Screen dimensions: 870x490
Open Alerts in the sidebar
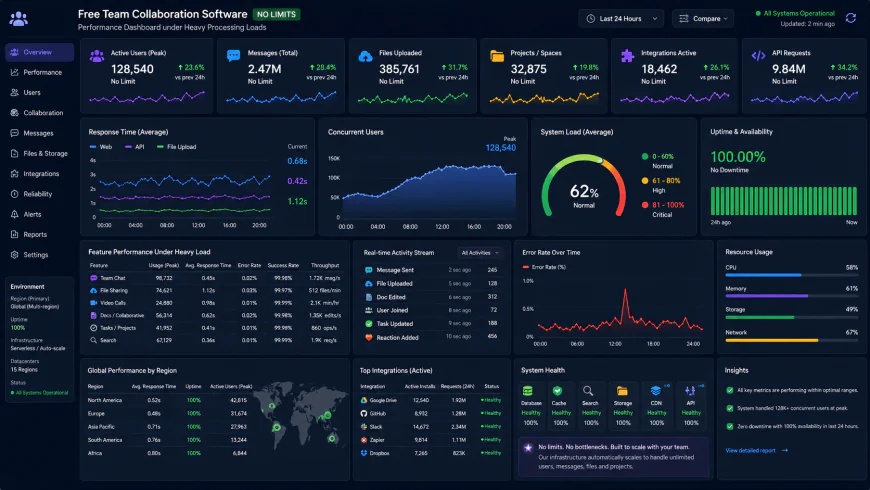point(39,214)
